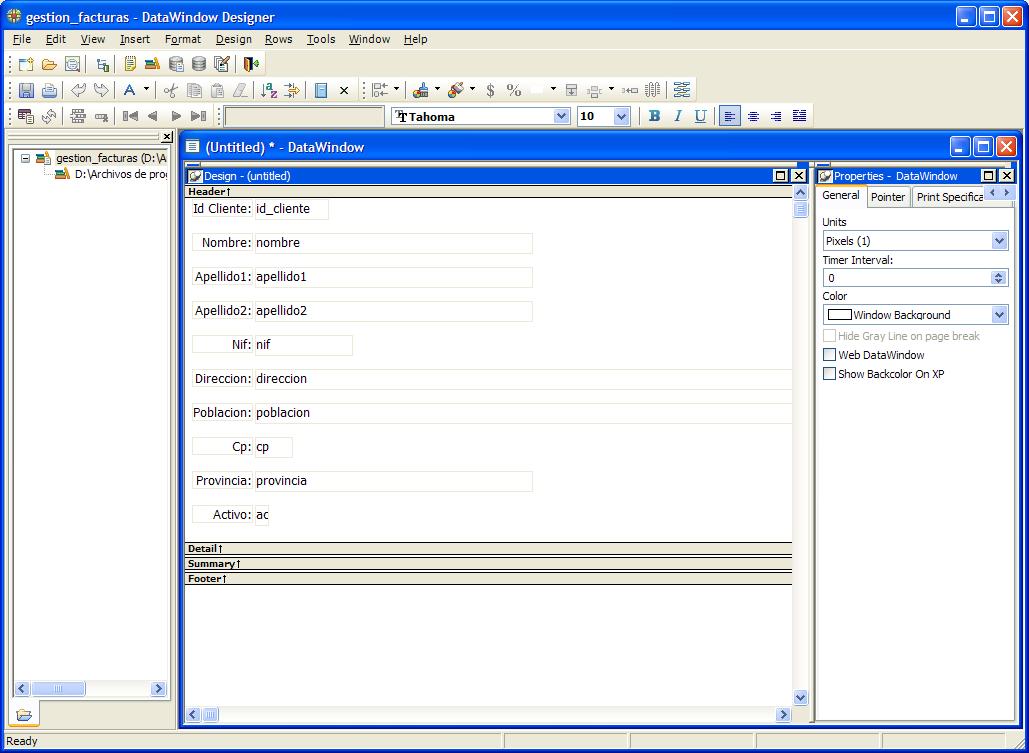Click the blue Tab Order toolbar icon
Viewport: 1029px width, 753px height.
coord(682,90)
